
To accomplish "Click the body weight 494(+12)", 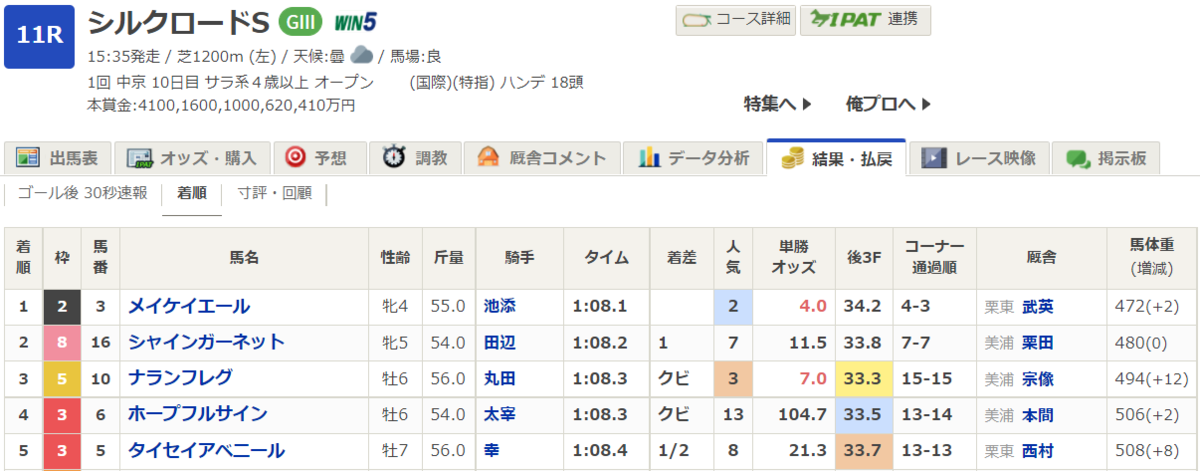I will 1151,378.
